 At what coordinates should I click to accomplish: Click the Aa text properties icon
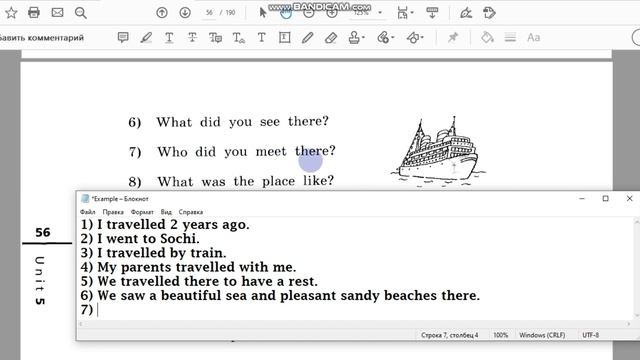click(x=533, y=38)
